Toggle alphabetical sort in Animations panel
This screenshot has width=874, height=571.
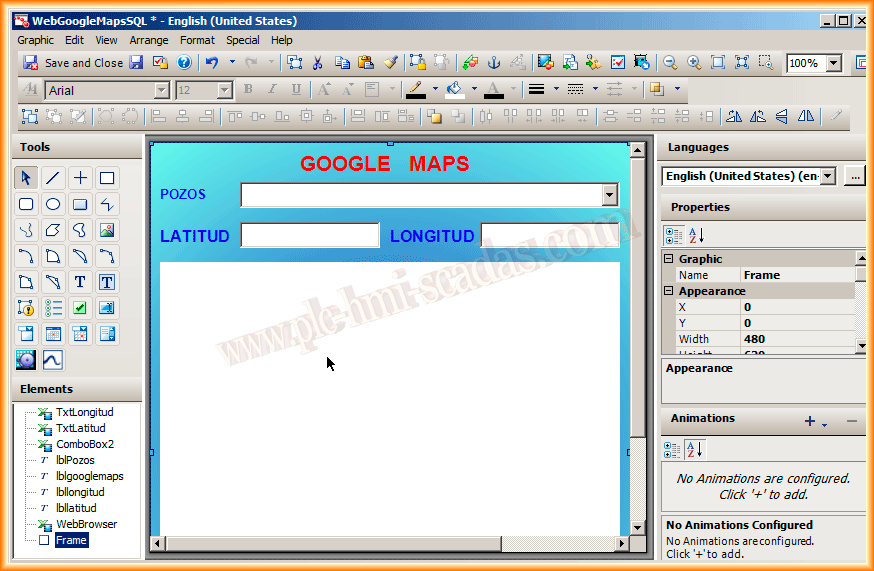697,449
